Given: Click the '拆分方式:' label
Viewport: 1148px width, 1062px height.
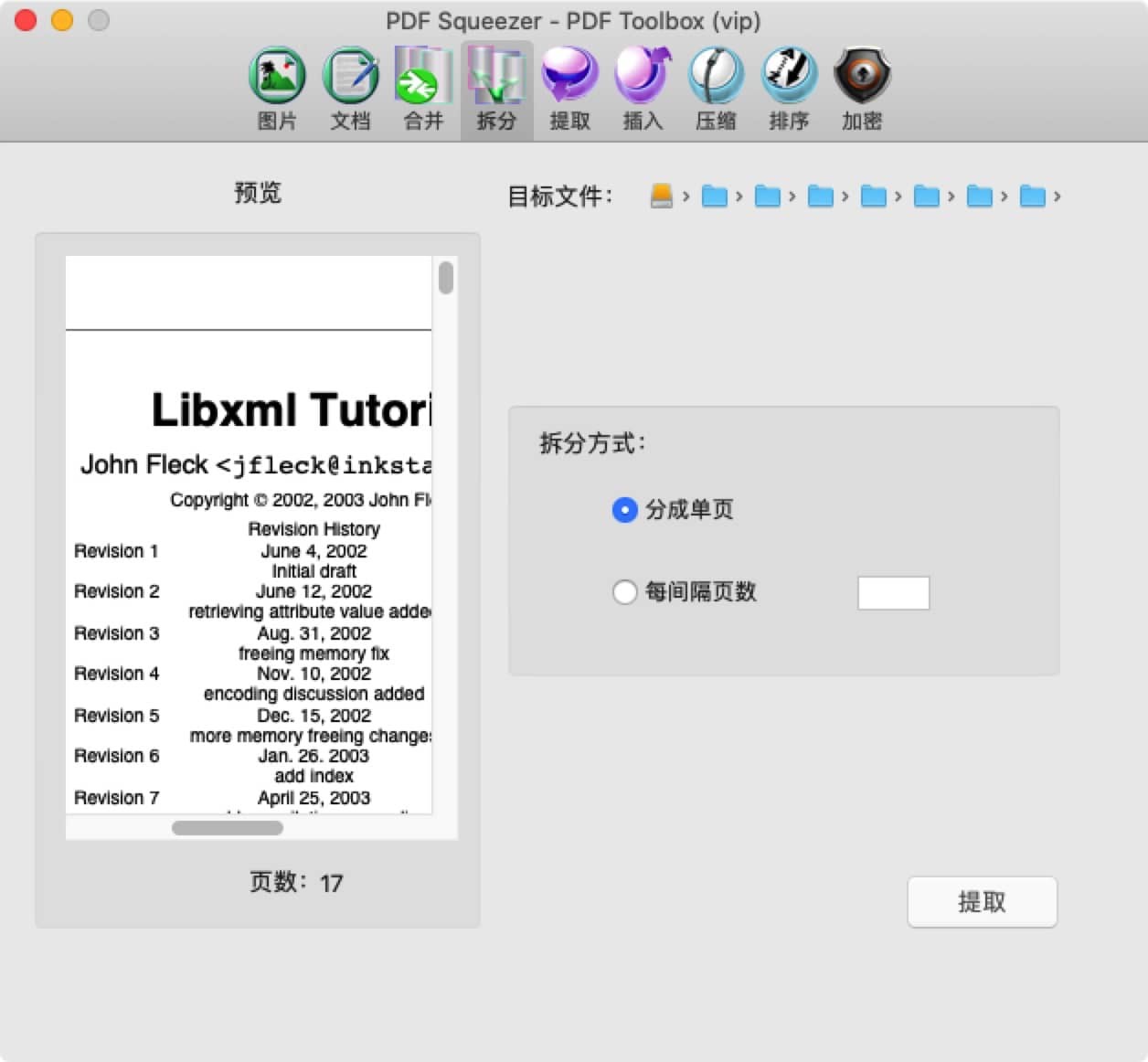Looking at the screenshot, I should pyautogui.click(x=593, y=443).
